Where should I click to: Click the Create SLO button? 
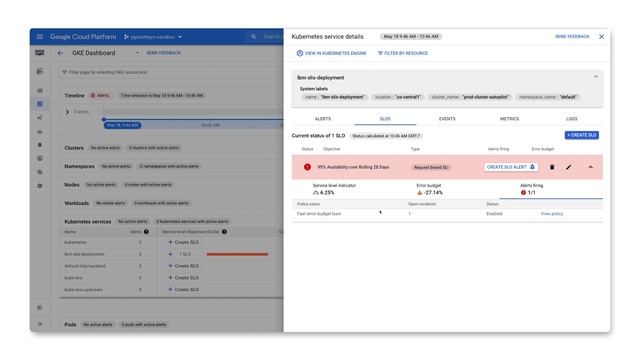582,135
